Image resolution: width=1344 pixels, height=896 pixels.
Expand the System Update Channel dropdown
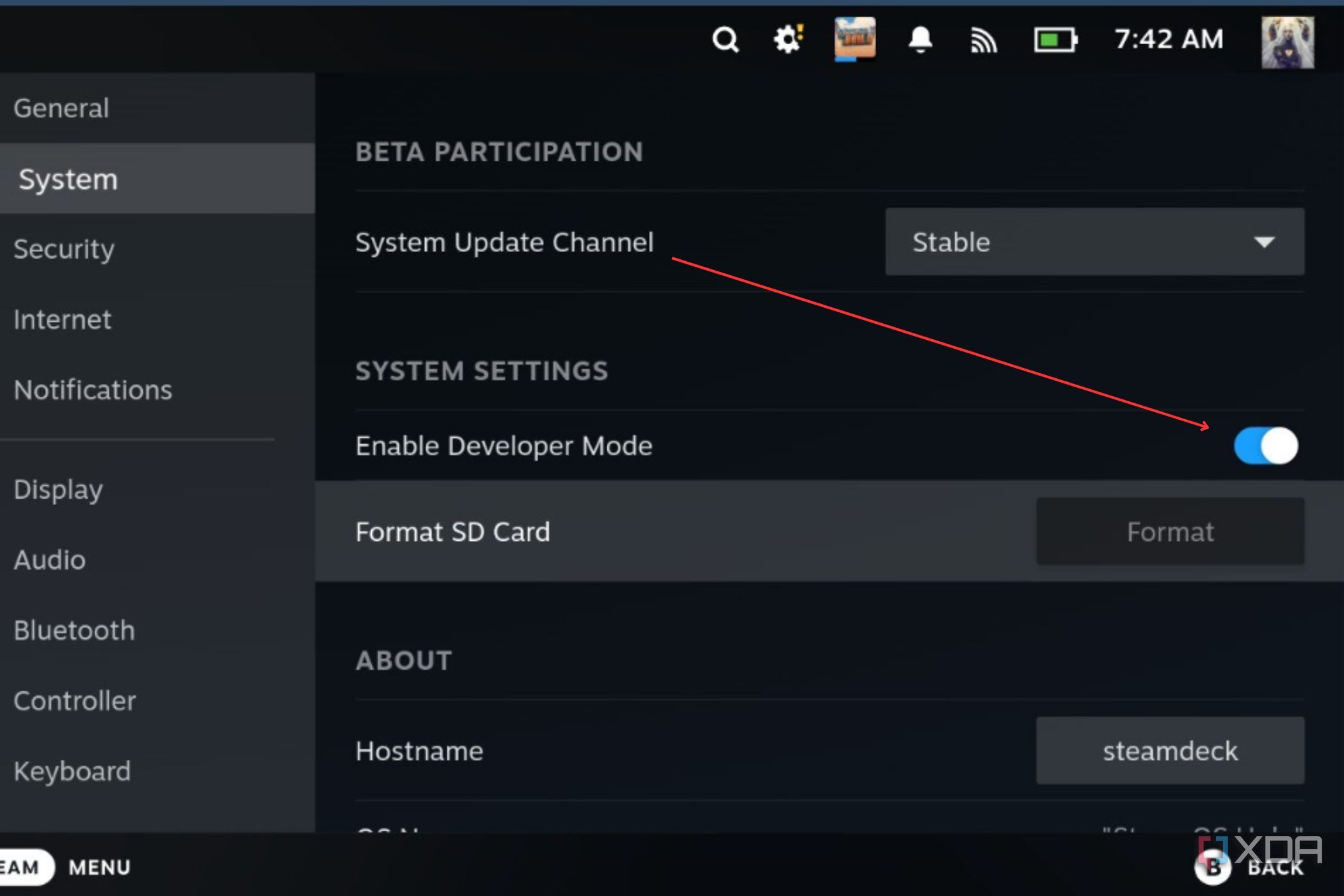pyautogui.click(x=1094, y=242)
